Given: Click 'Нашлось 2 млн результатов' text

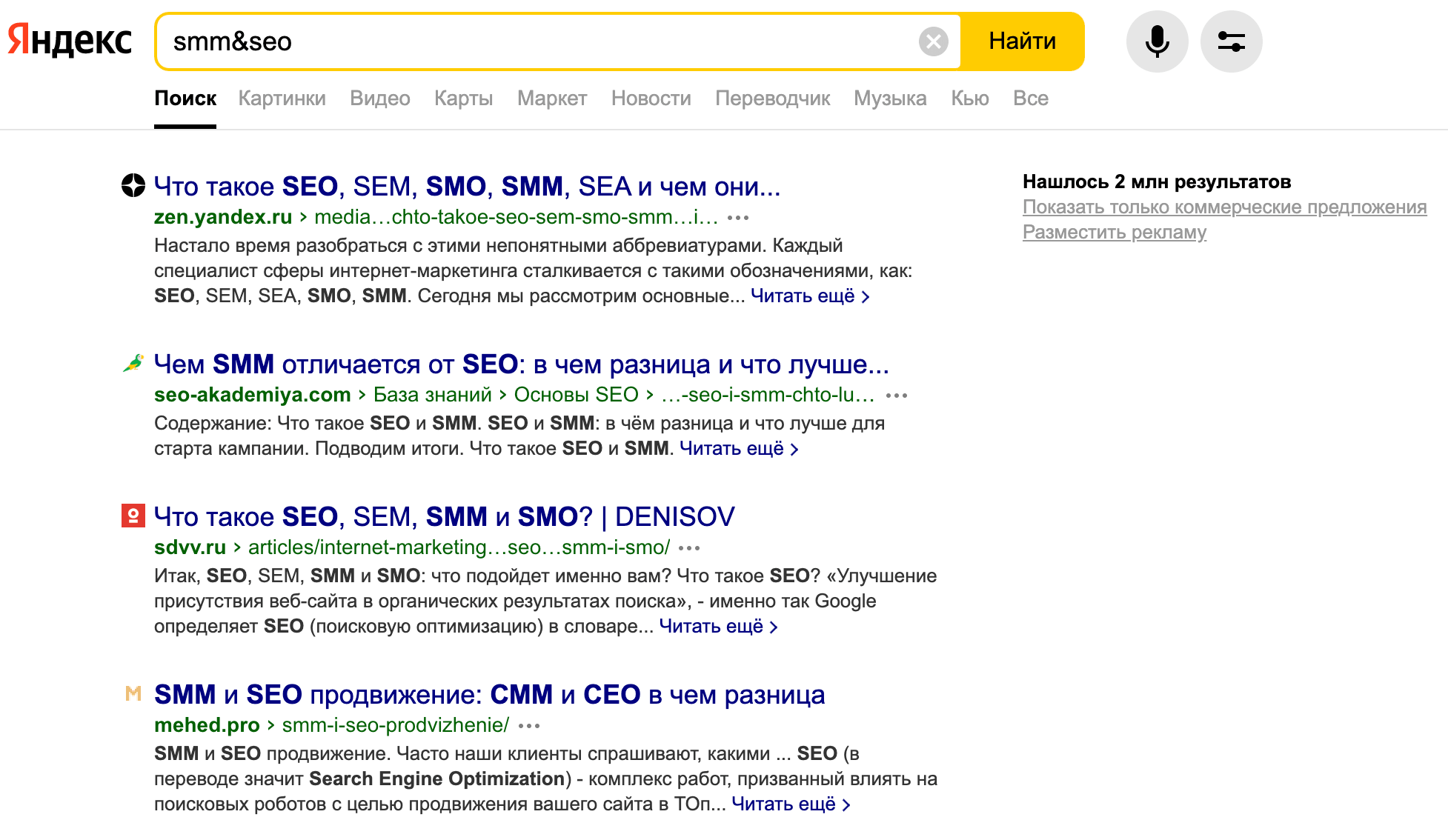Looking at the screenshot, I should (1157, 182).
